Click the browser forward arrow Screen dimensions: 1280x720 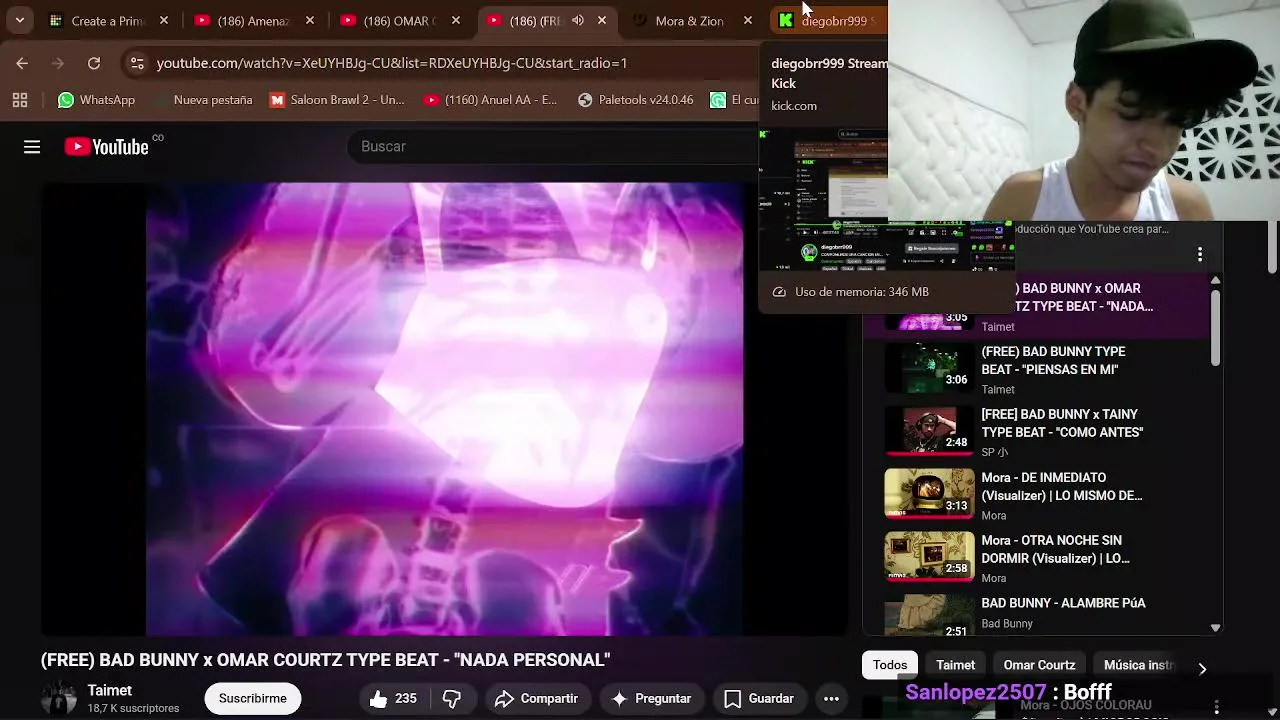pos(58,63)
